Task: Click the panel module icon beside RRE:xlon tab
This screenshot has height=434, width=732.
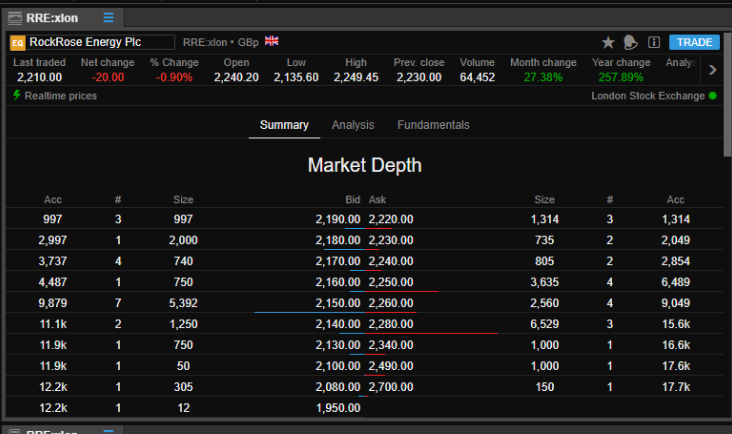Action: tap(15, 18)
